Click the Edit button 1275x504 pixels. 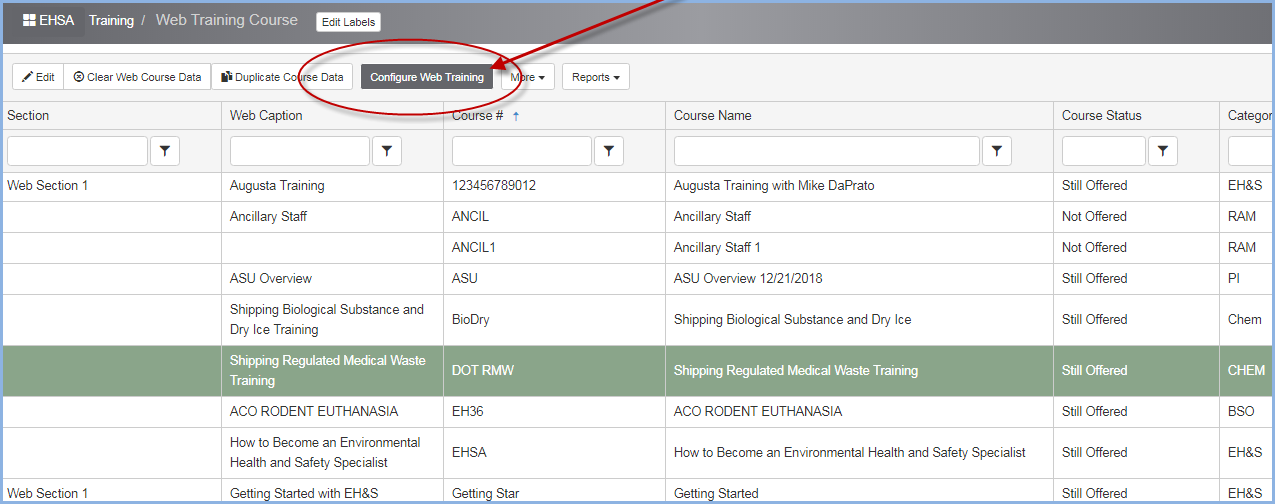point(38,77)
